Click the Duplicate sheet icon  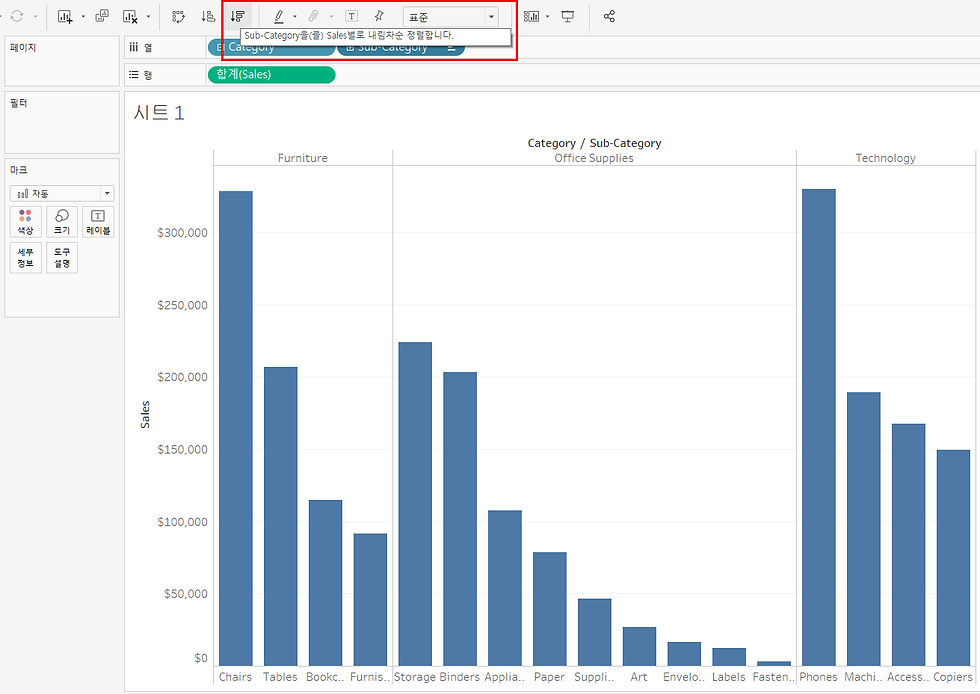click(x=102, y=16)
